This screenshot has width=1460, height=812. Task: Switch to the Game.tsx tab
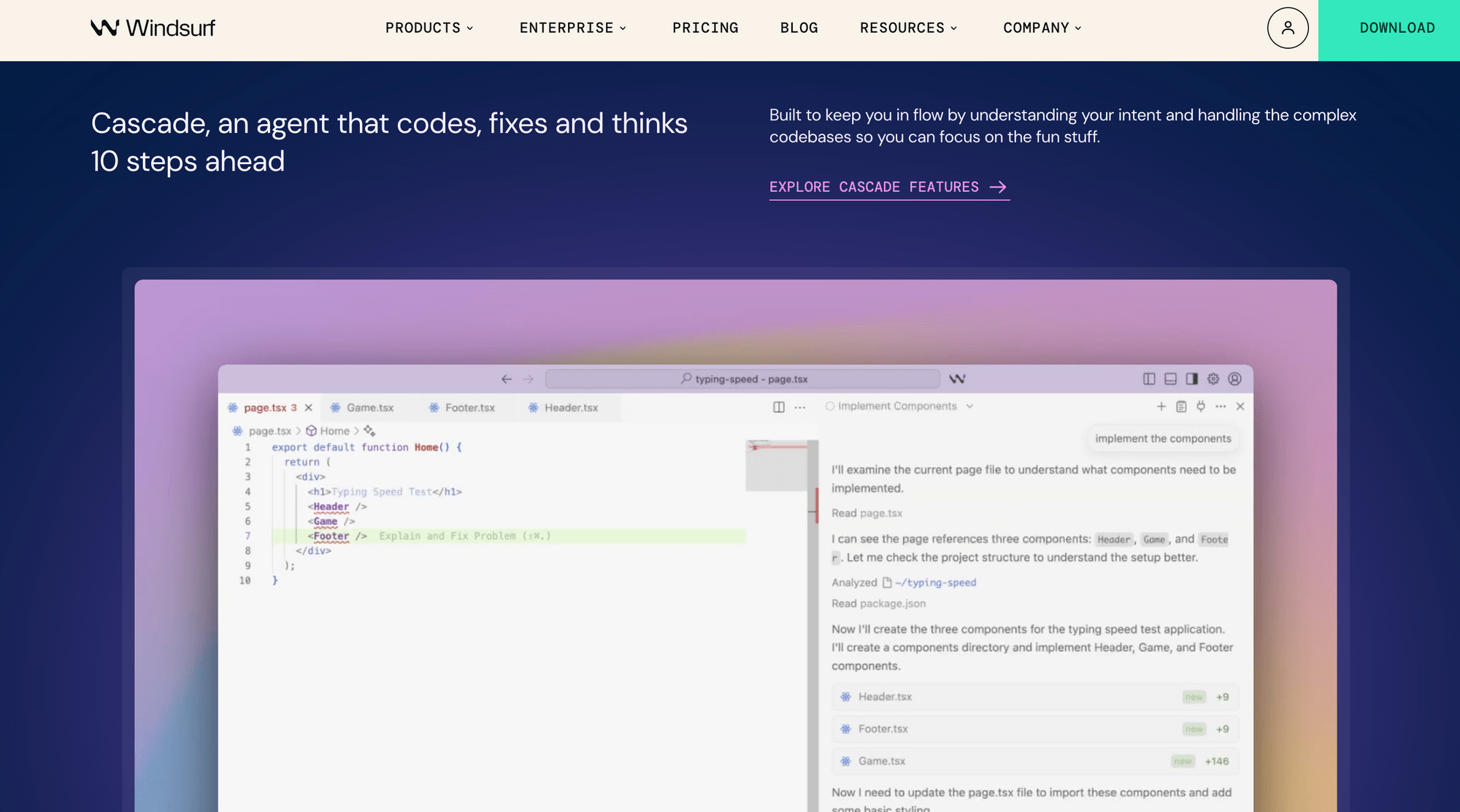pos(369,408)
